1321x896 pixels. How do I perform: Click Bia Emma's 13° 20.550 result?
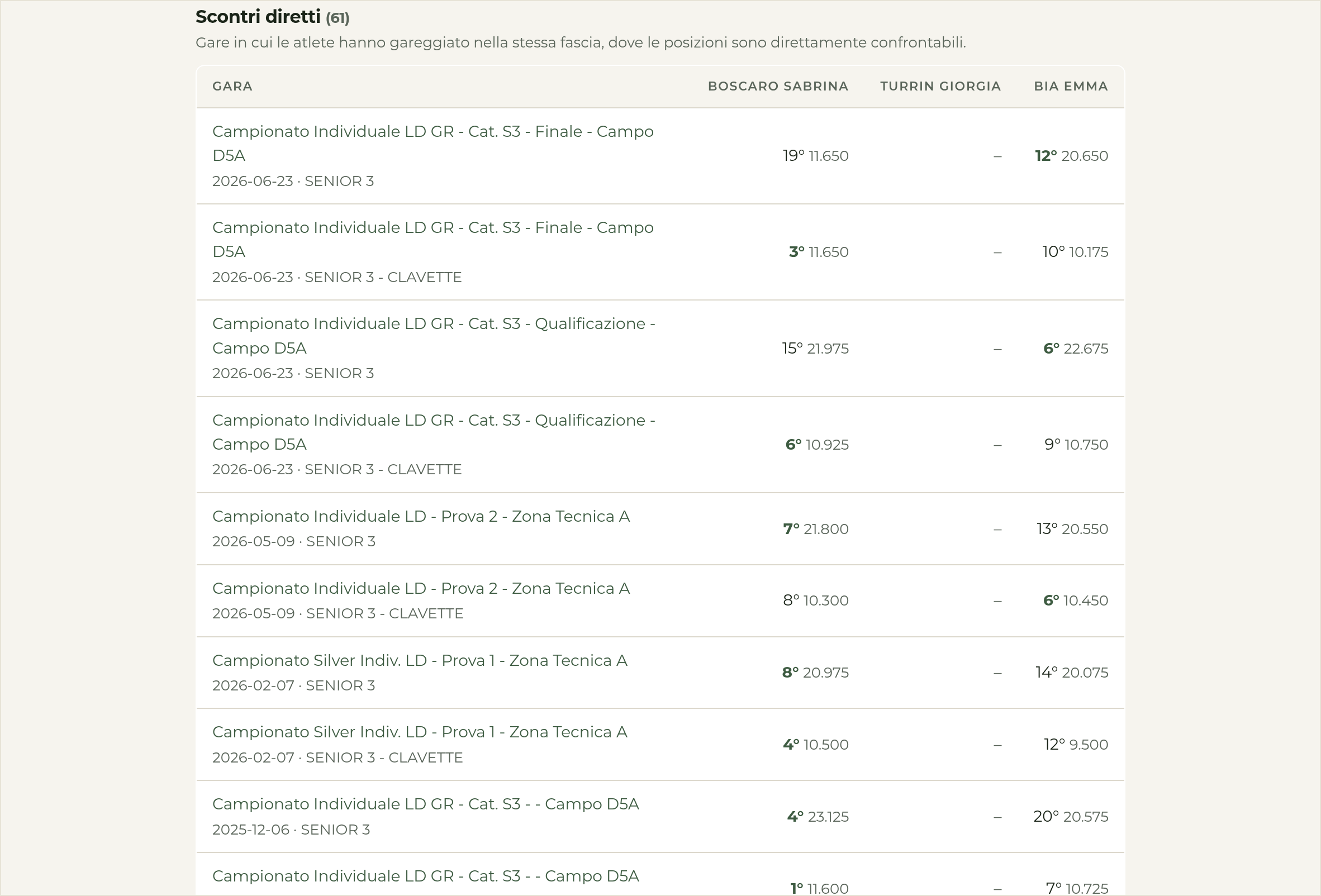pyautogui.click(x=1072, y=529)
